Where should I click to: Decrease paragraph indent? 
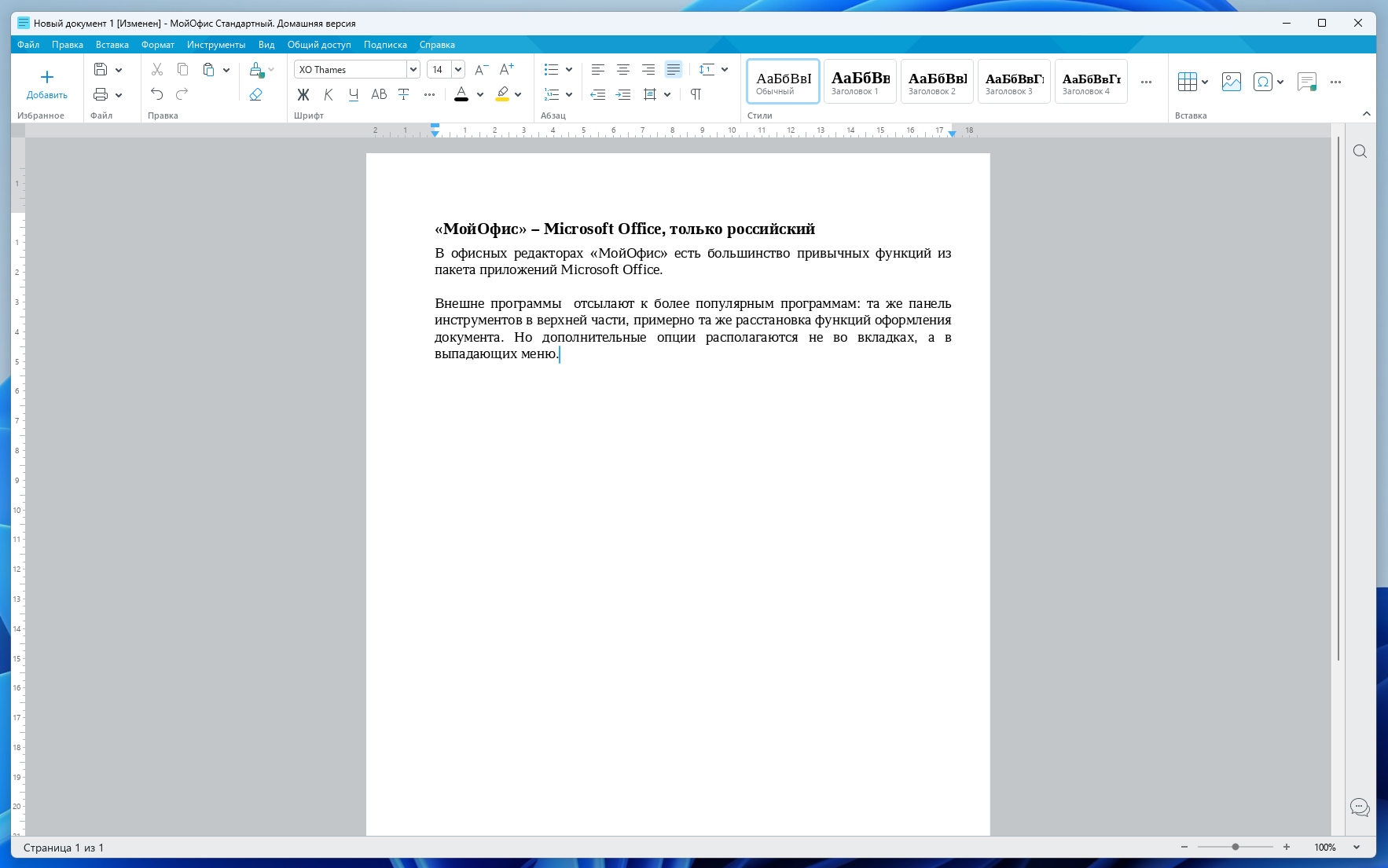[598, 94]
